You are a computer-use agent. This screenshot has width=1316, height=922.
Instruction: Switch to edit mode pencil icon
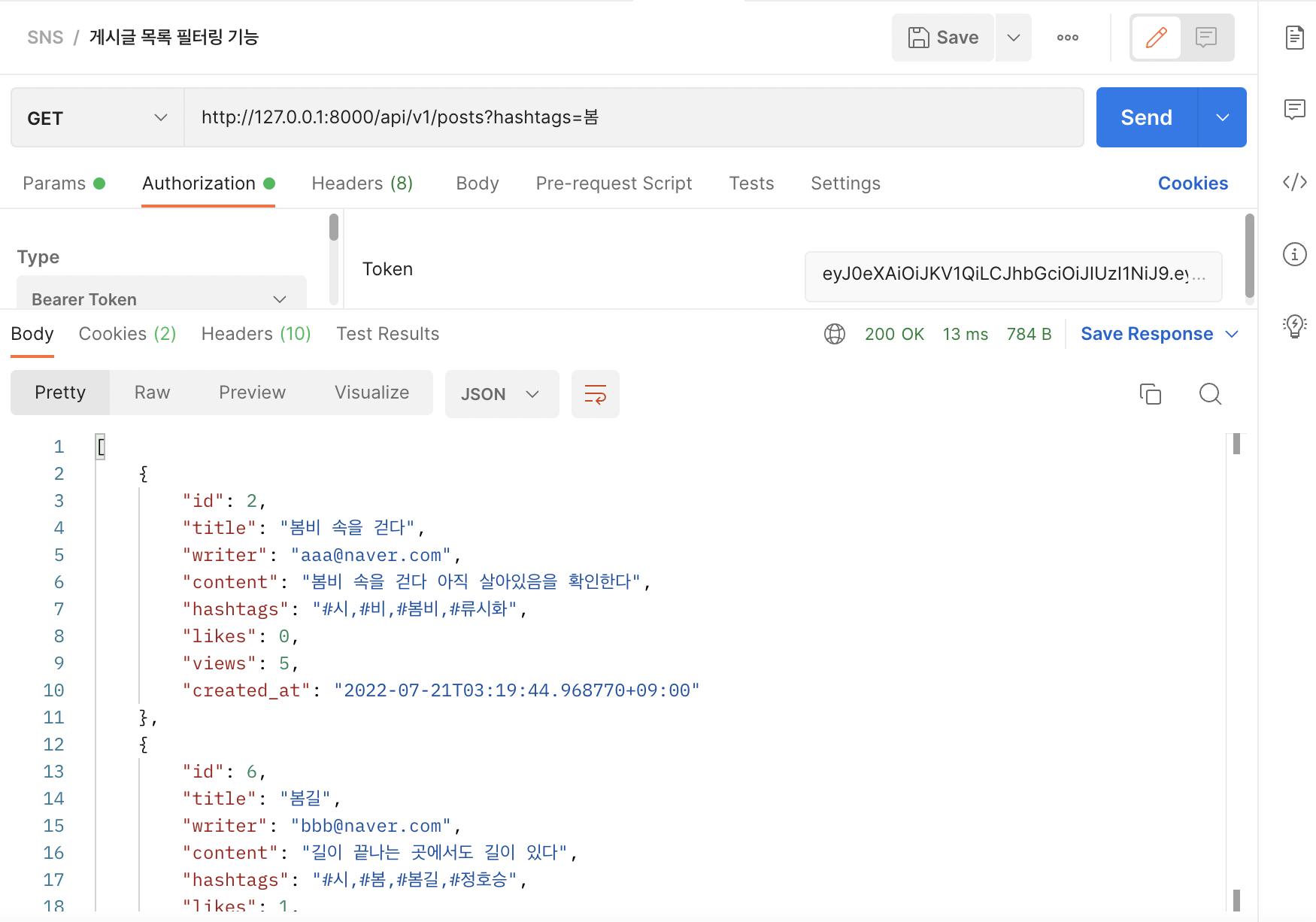pos(1156,38)
